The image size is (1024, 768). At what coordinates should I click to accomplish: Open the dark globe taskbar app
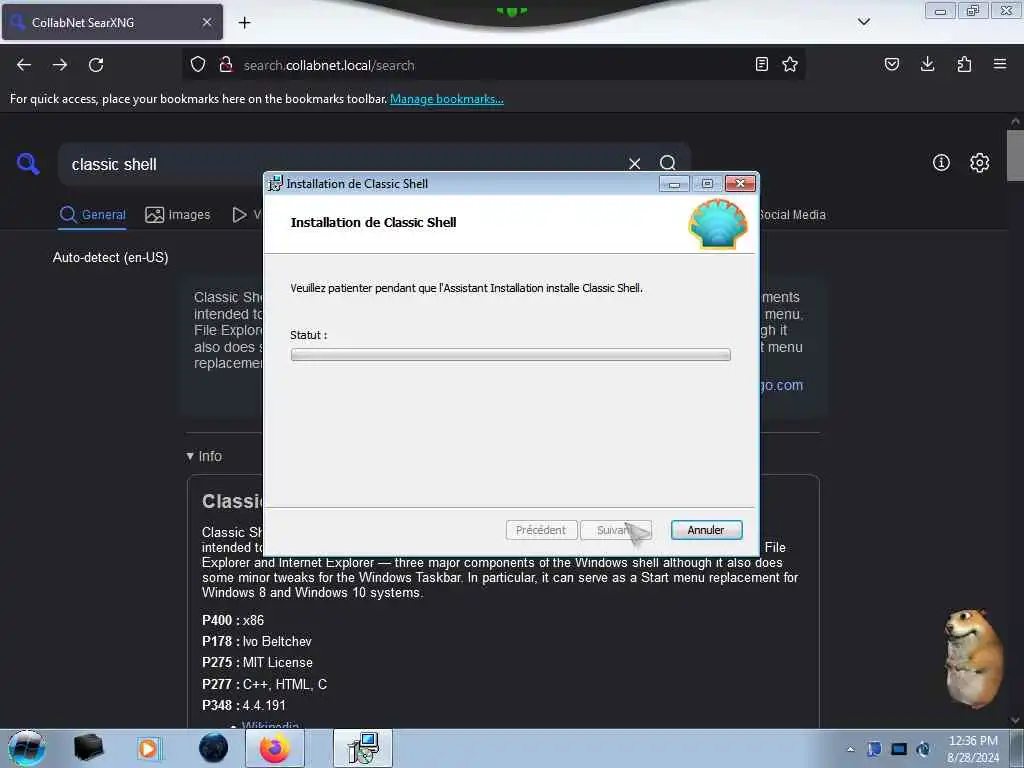click(214, 748)
